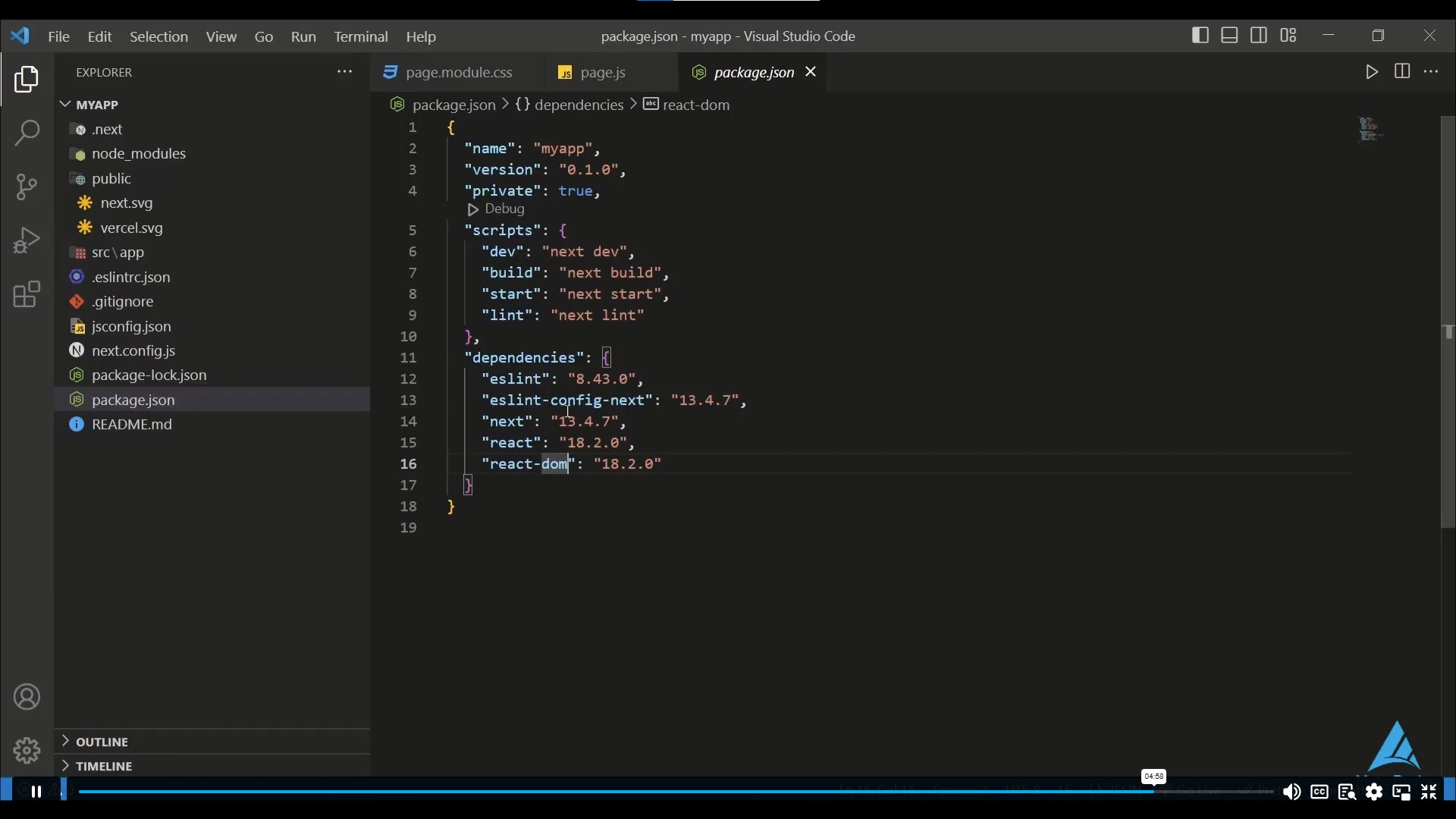Open next.config.js in explorer
Viewport: 1456px width, 819px height.
tap(212, 350)
